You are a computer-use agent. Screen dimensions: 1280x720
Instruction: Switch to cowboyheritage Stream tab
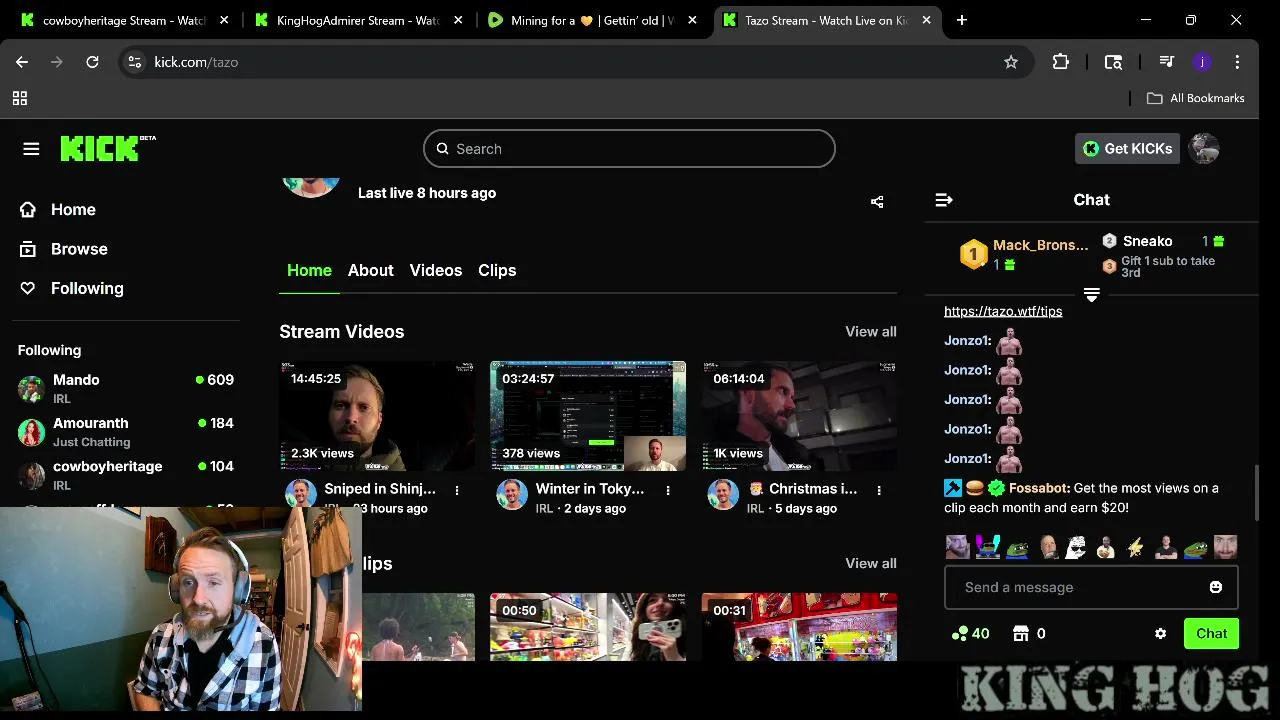124,20
